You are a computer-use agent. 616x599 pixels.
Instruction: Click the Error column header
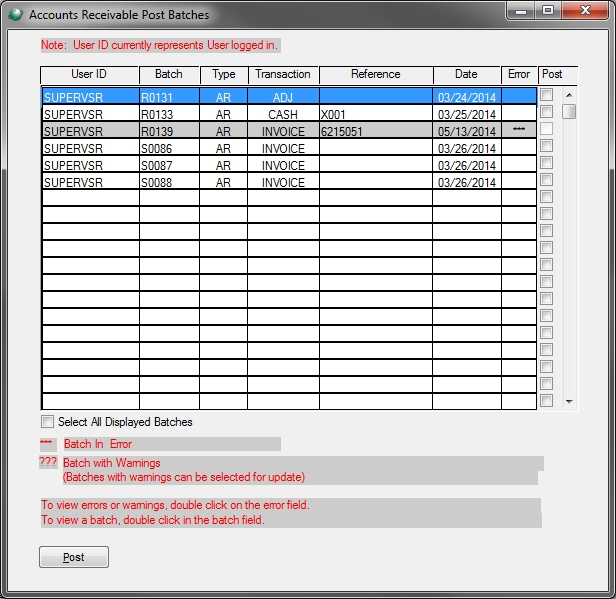coord(519,75)
